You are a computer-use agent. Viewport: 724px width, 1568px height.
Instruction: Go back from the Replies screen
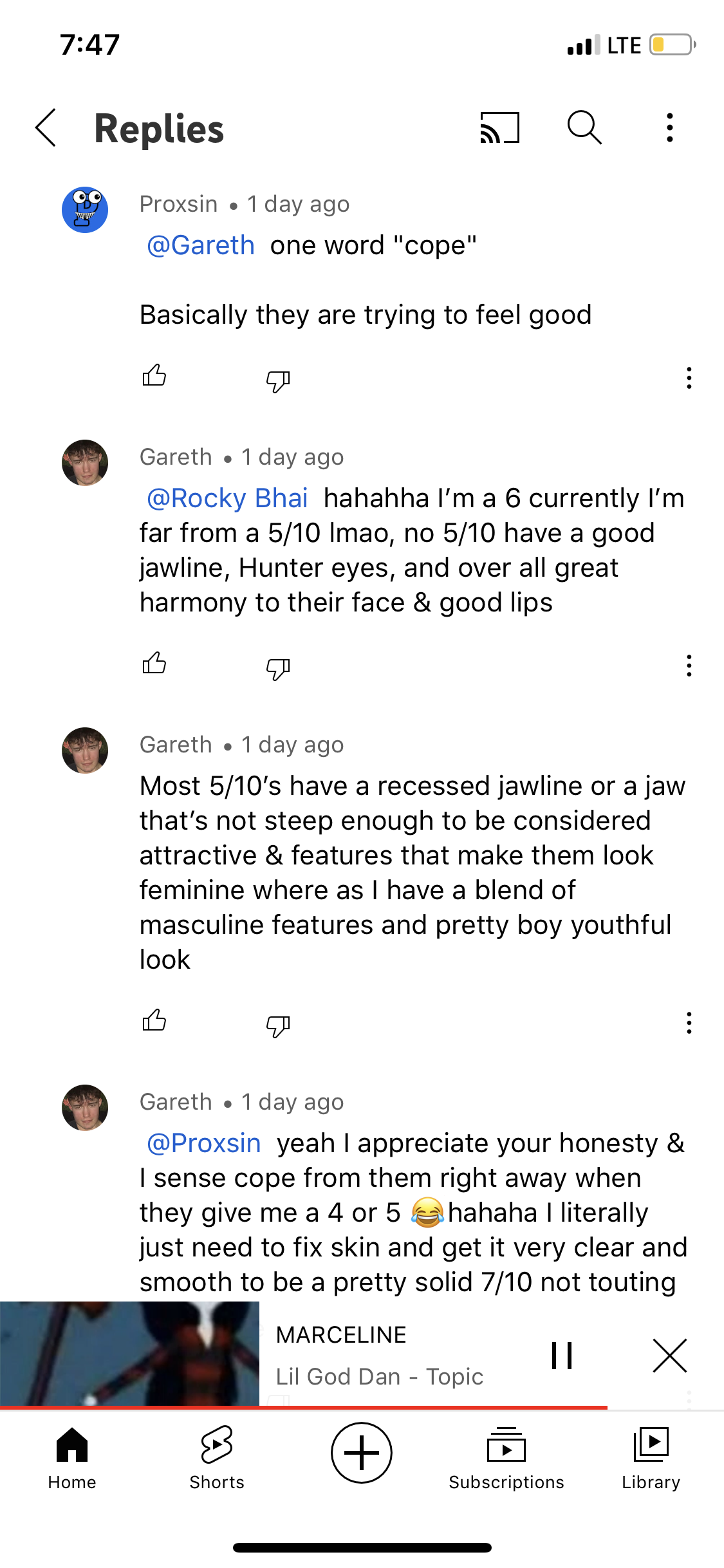pos(46,127)
